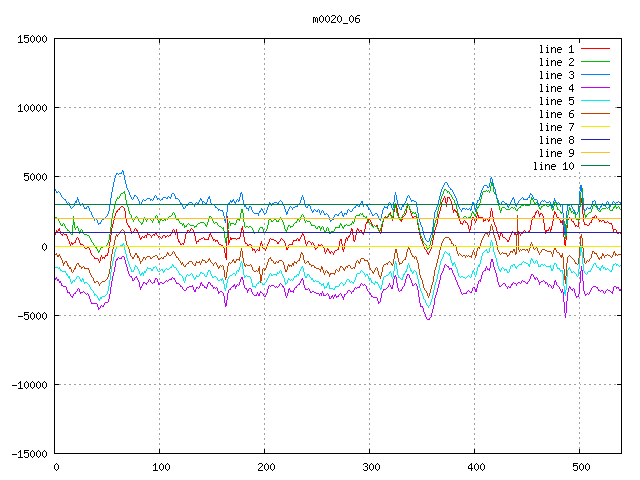Screen dimensions: 640x480
Task: Click the dark green line 10 legend sample
Action: (595, 166)
